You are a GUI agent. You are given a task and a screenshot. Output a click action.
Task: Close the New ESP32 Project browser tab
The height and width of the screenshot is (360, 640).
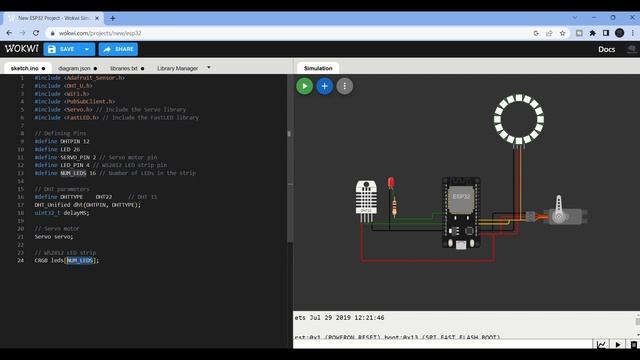[97, 18]
